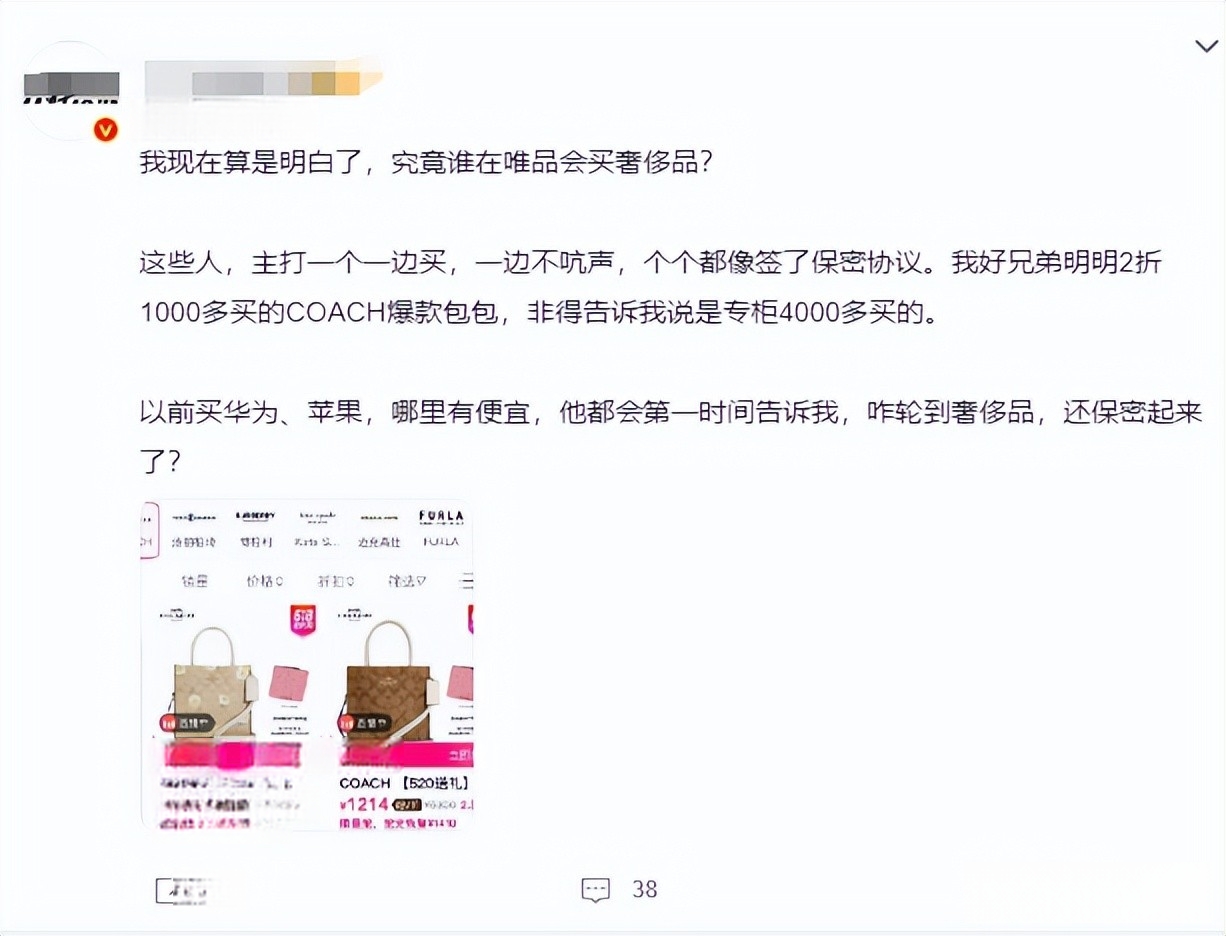Screen dimensions: 1226x936
Task: Select the FURLA brand logo
Action: click(x=440, y=517)
